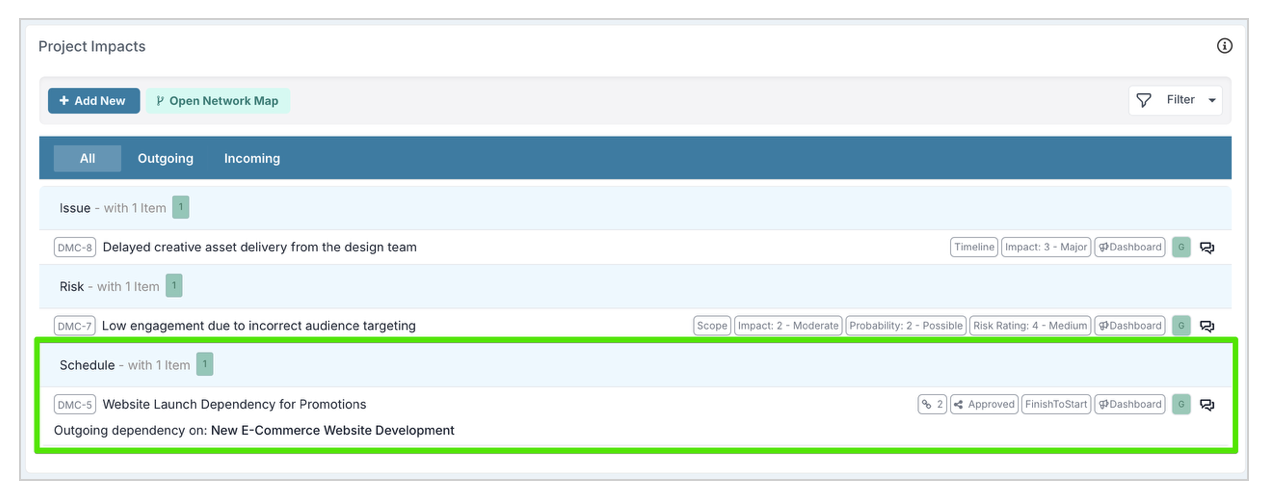Click the Scope tag on DMC-7
This screenshot has width=1268, height=498.
click(712, 325)
